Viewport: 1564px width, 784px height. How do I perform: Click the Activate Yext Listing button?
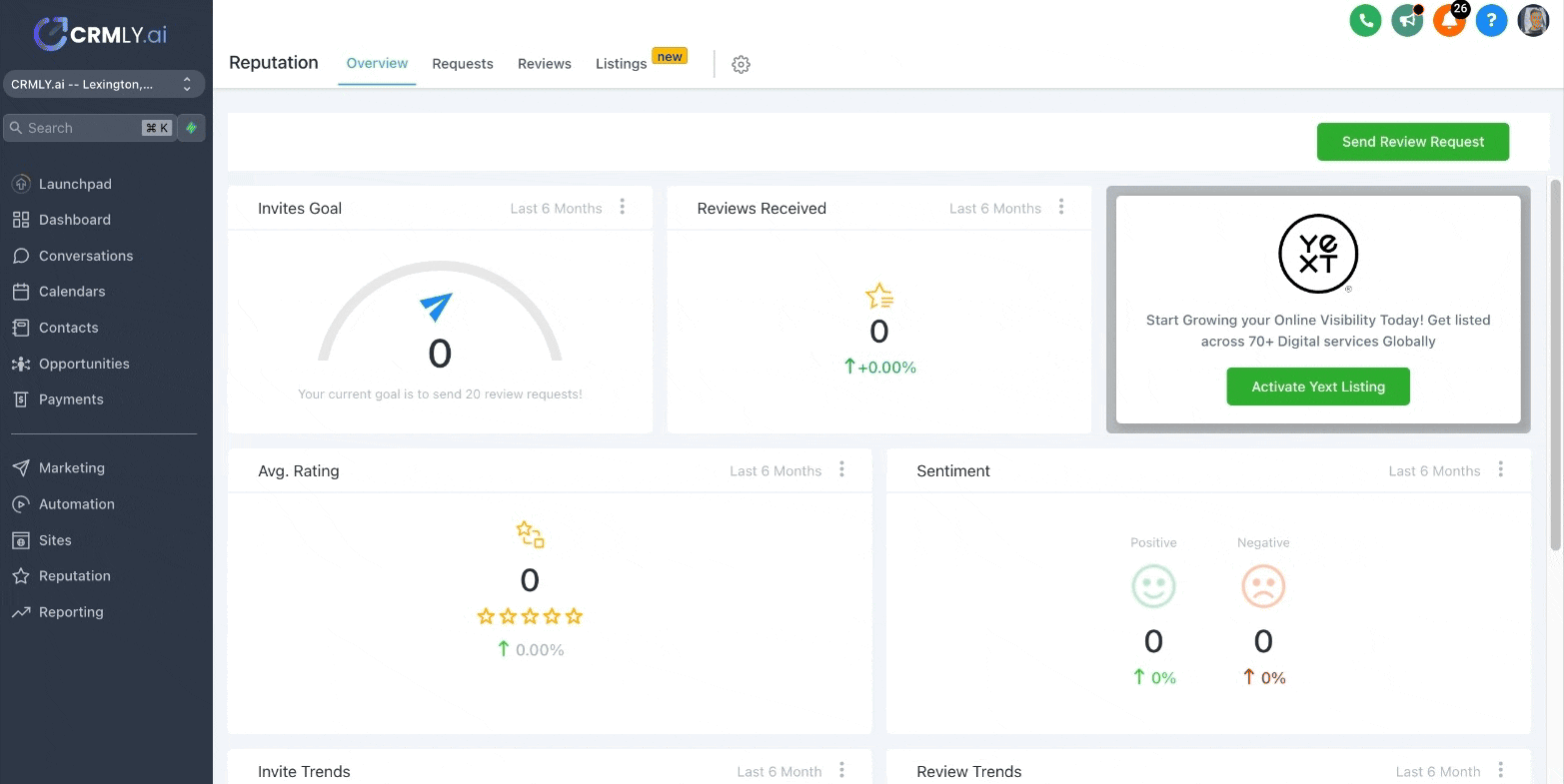[x=1318, y=387]
